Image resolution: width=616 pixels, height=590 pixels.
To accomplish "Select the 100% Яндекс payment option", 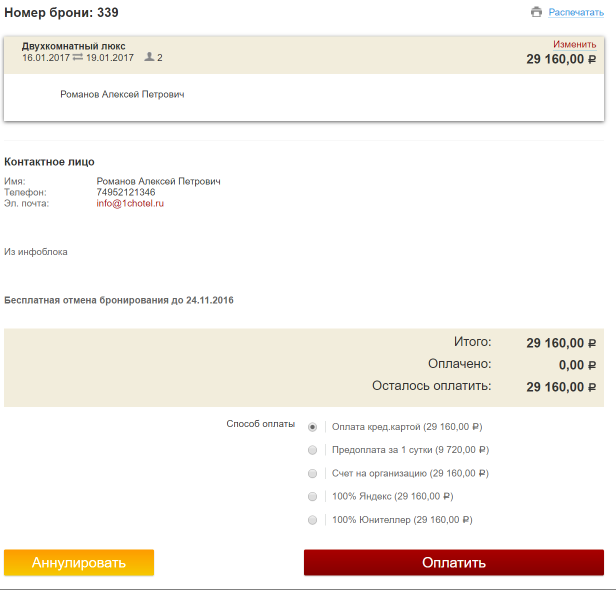I will pos(312,497).
